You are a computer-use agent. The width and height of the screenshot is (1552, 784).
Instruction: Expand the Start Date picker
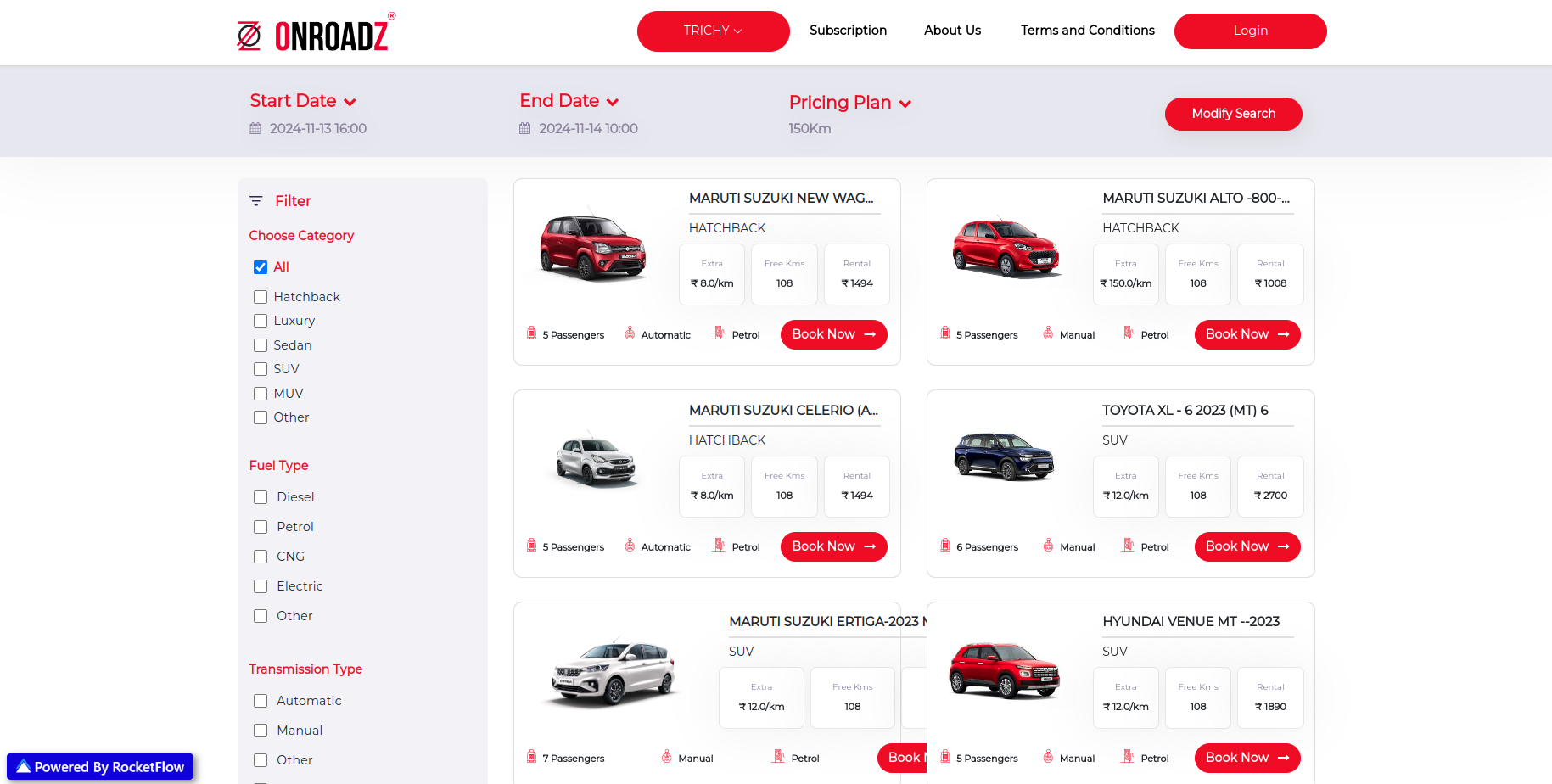tap(302, 101)
